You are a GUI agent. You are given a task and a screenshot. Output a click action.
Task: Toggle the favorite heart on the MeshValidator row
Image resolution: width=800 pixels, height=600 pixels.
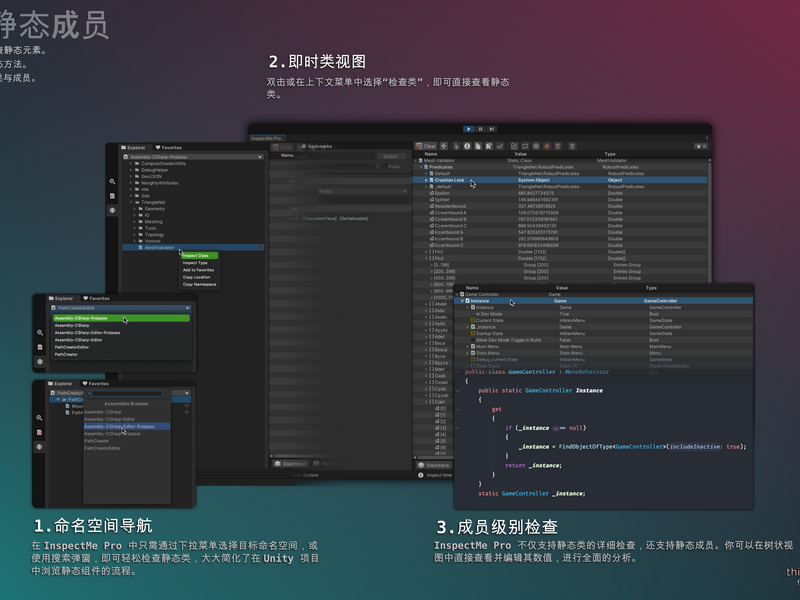(260, 247)
